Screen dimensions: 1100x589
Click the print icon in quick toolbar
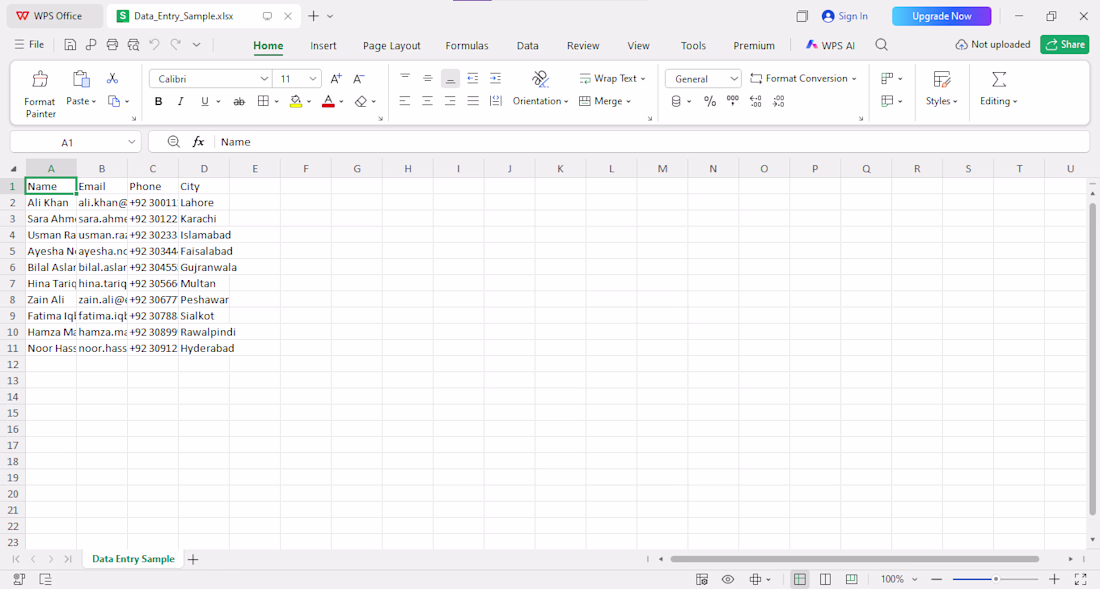(112, 45)
